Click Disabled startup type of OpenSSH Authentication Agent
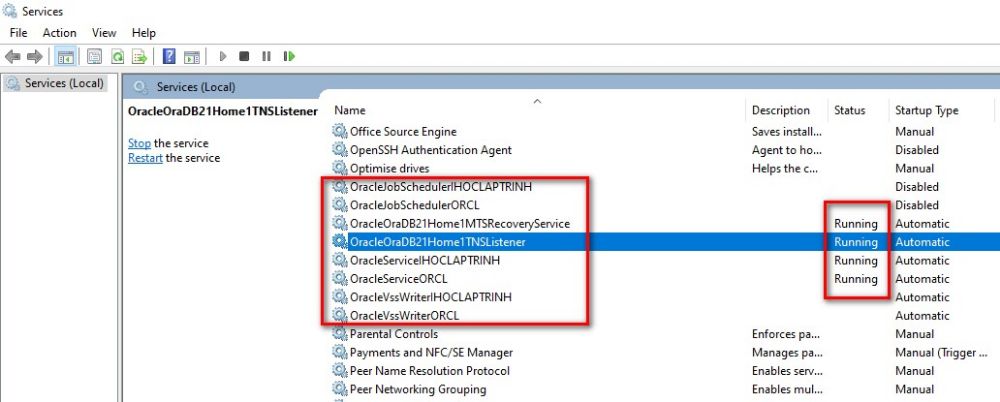 pyautogui.click(x=917, y=150)
